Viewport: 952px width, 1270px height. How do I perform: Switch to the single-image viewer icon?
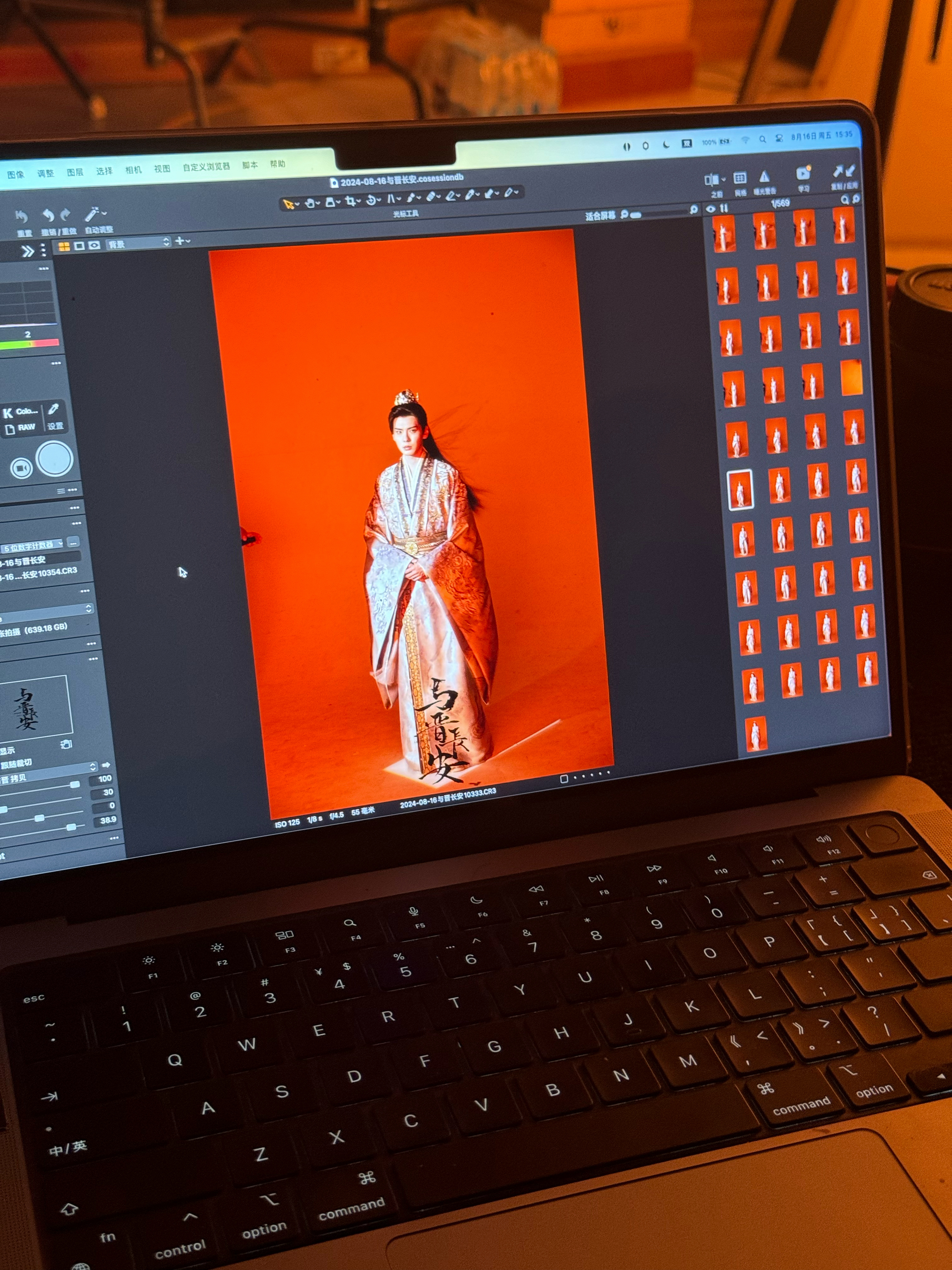(79, 246)
